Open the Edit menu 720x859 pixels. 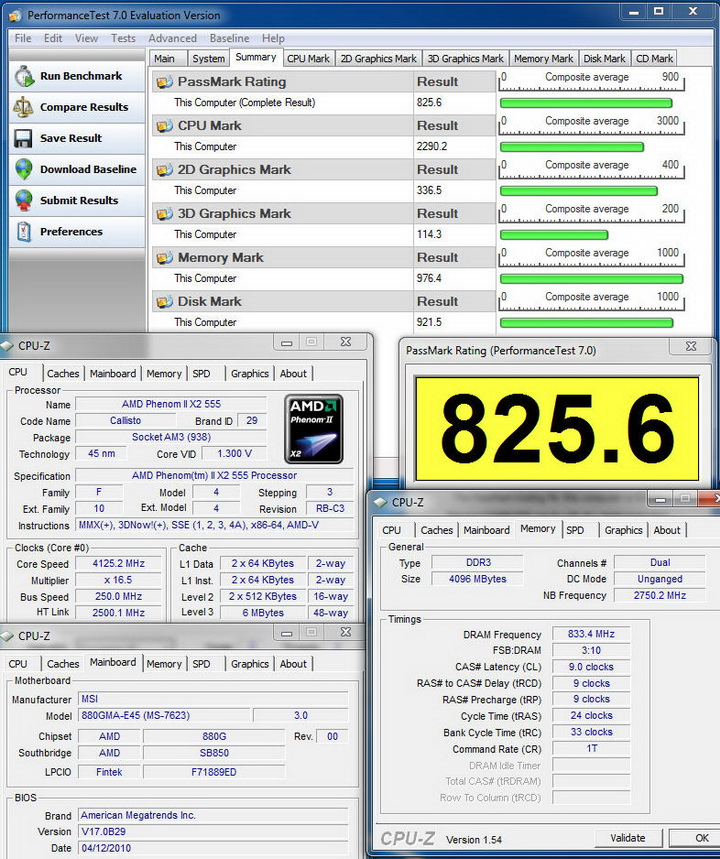click(53, 38)
